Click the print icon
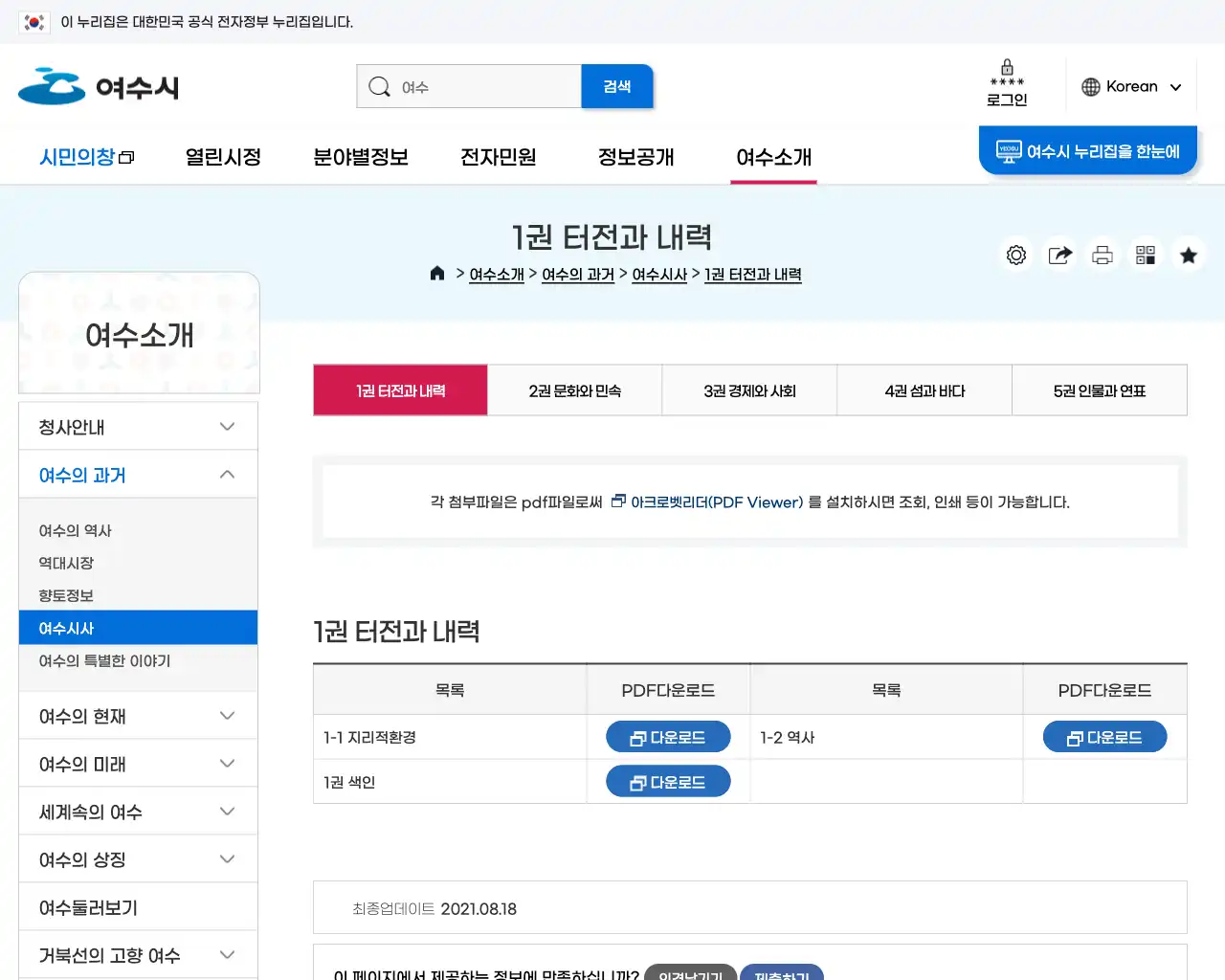Image resolution: width=1225 pixels, height=980 pixels. coord(1102,255)
